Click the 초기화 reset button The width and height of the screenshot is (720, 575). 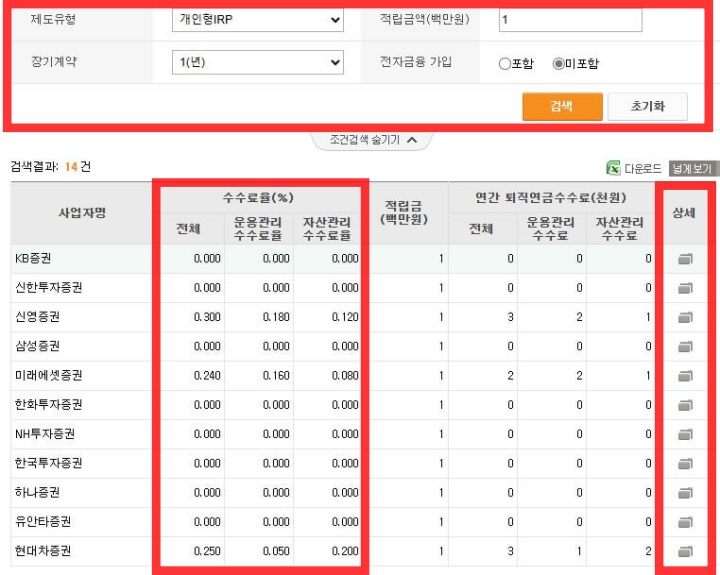[647, 107]
